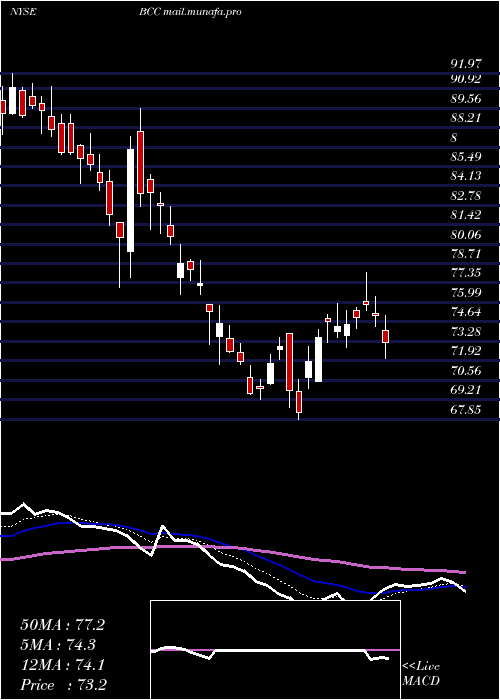The image size is (500, 700).
Task: Click the Price : 73.2 readout
Action: 63,684
